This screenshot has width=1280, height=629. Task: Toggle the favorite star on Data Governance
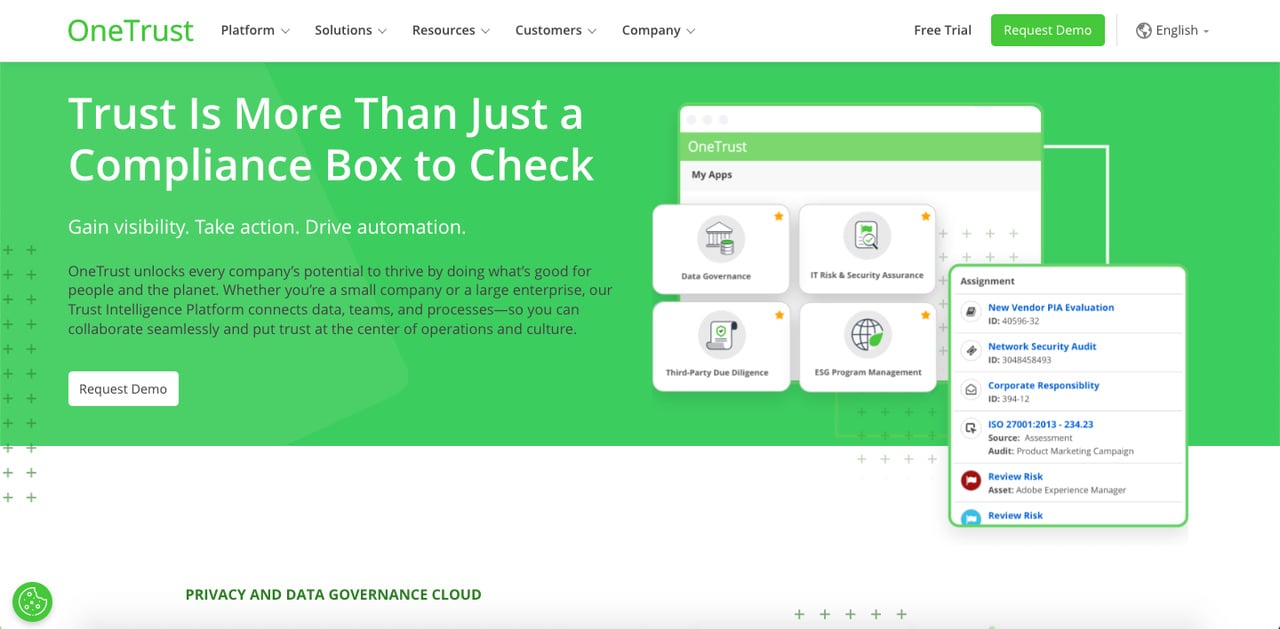pos(780,214)
